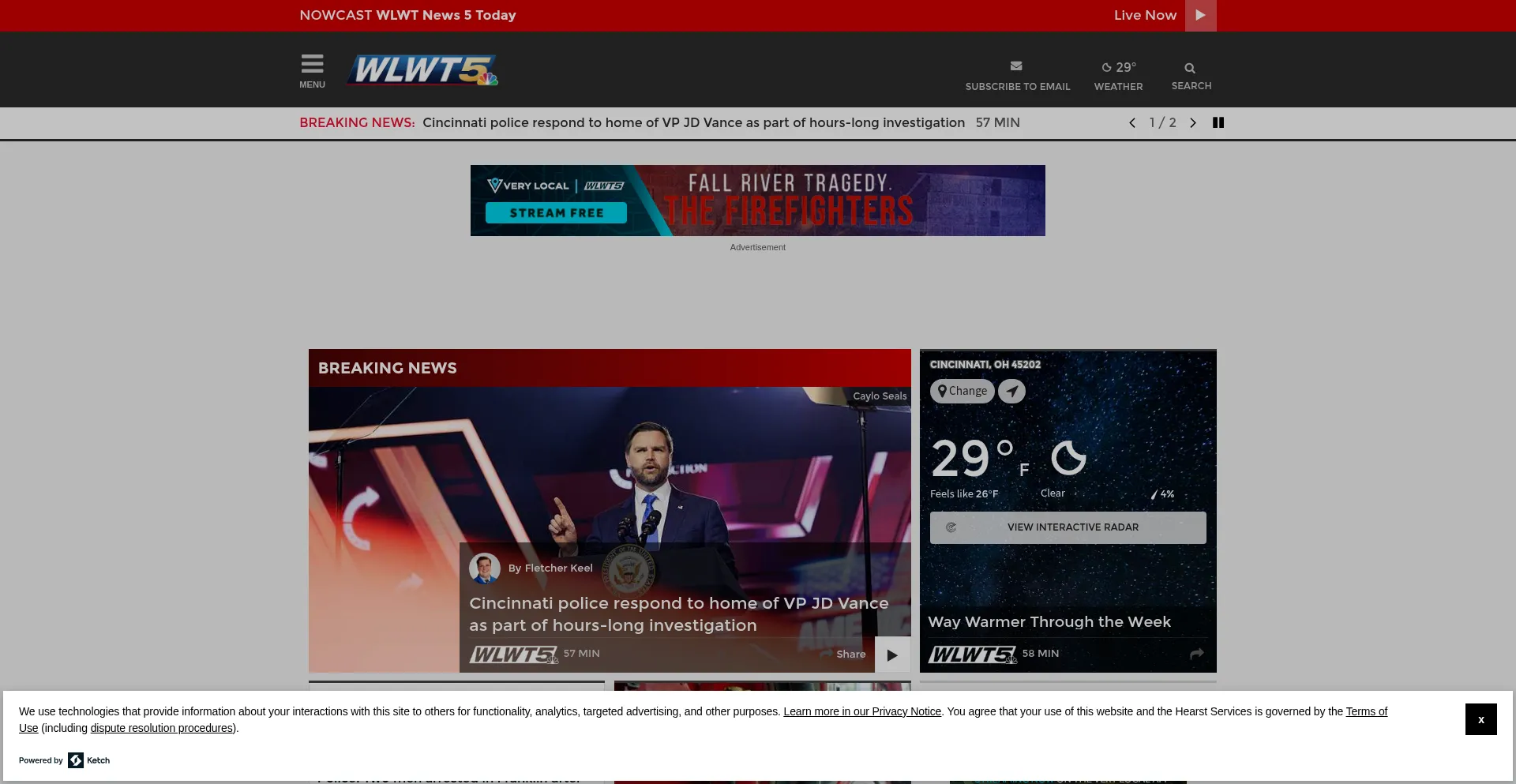The height and width of the screenshot is (784, 1516).
Task: Click VIEW INTERACTIVE RADAR button
Action: pyautogui.click(x=1073, y=527)
